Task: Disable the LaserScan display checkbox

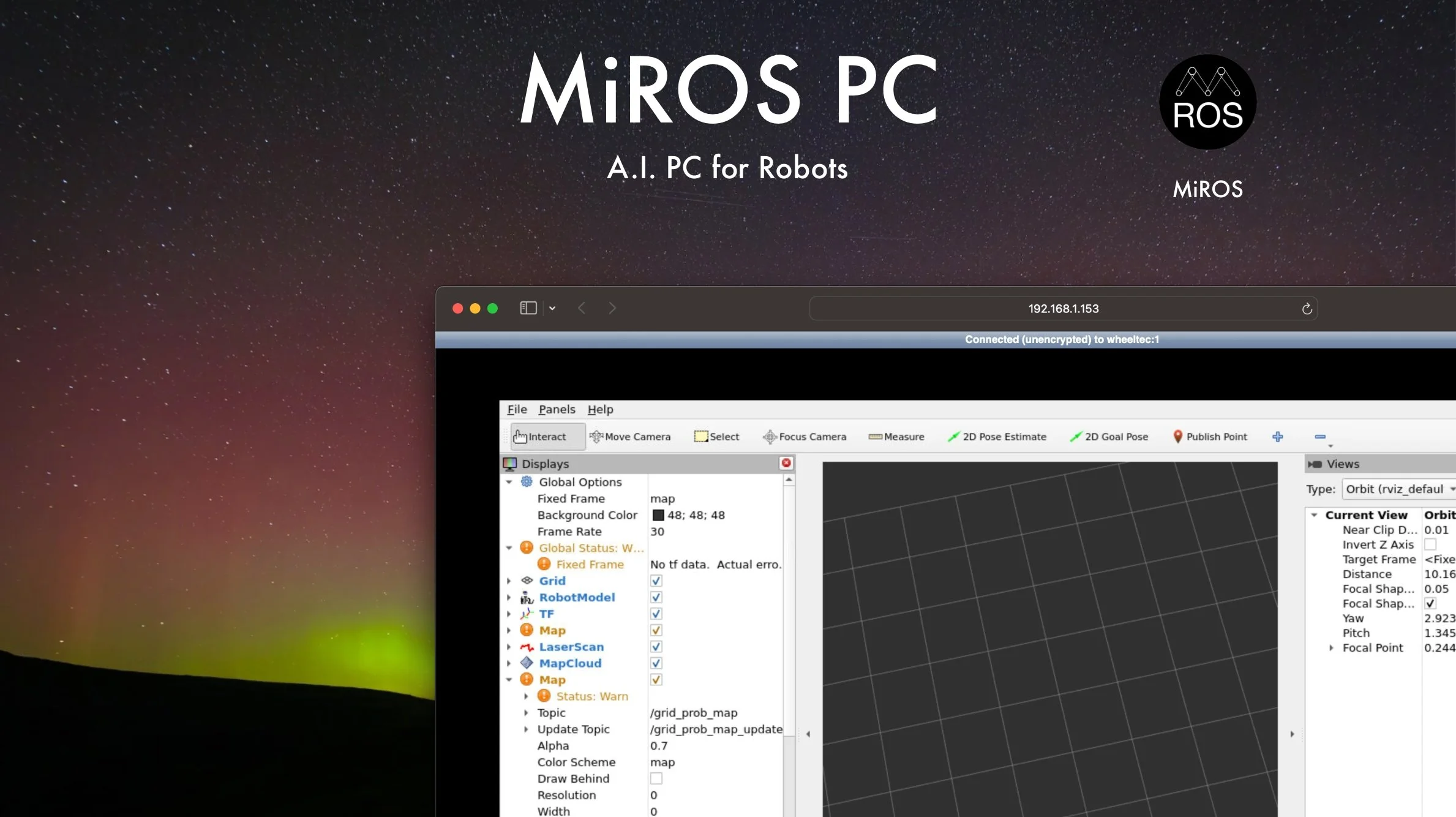Action: 656,647
